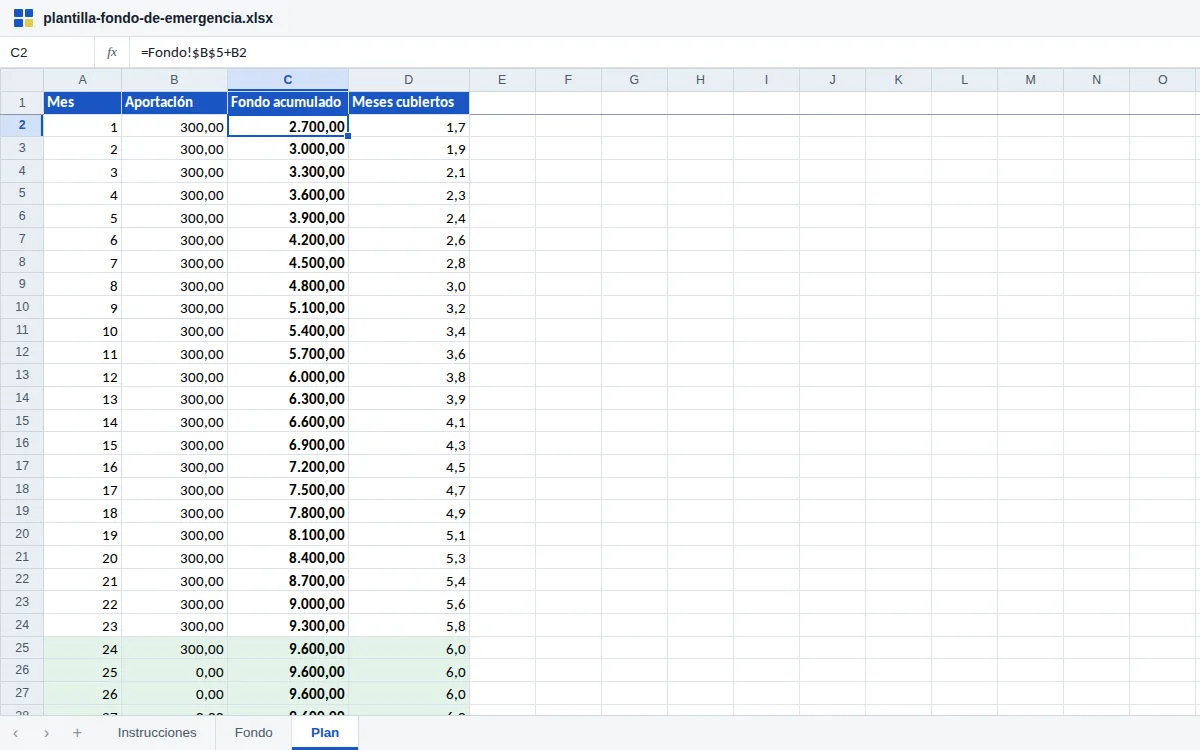Click Mes cell with value 24
The height and width of the screenshot is (750, 1200).
82,649
